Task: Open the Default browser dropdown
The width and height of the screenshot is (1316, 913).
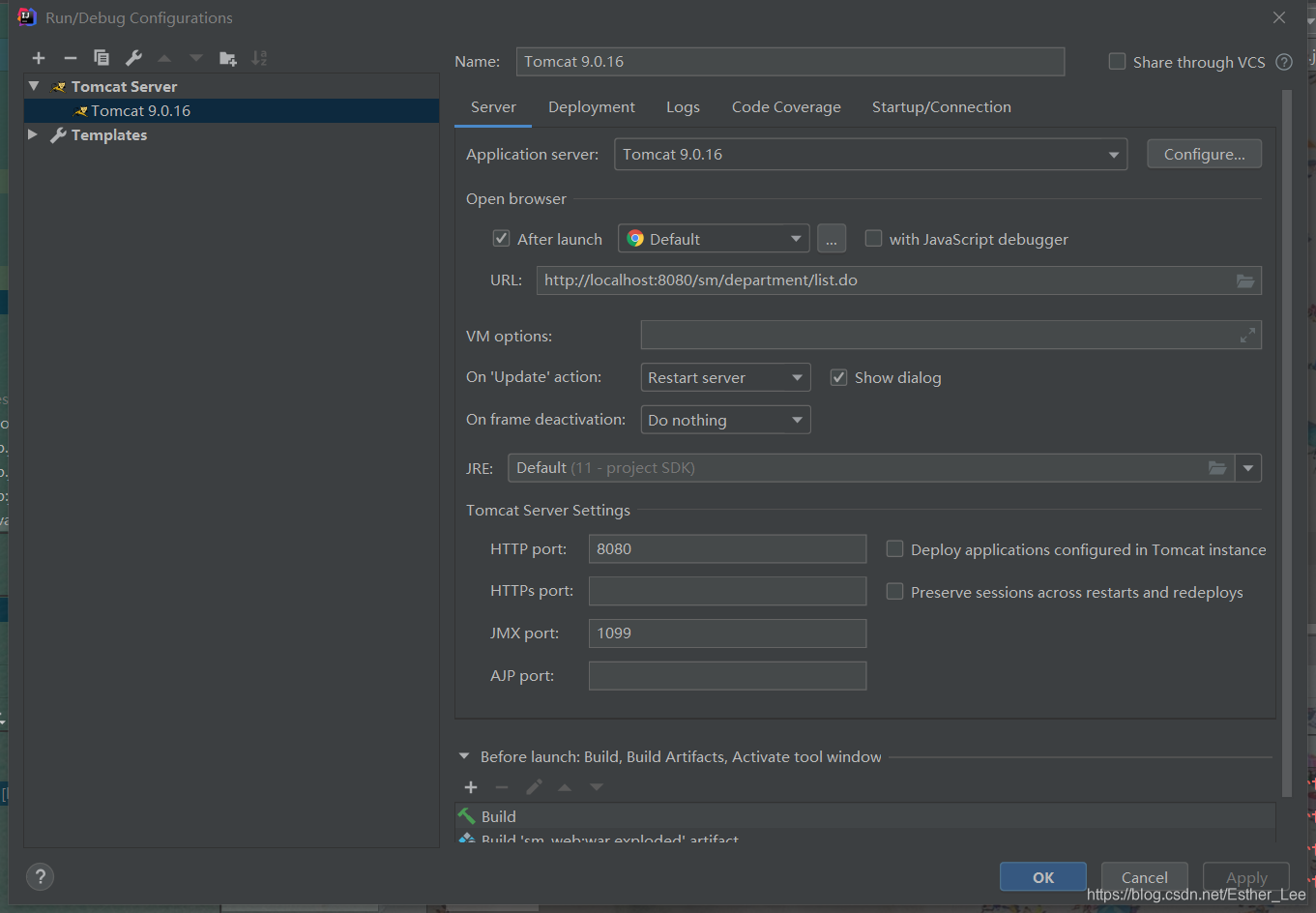Action: coord(714,239)
